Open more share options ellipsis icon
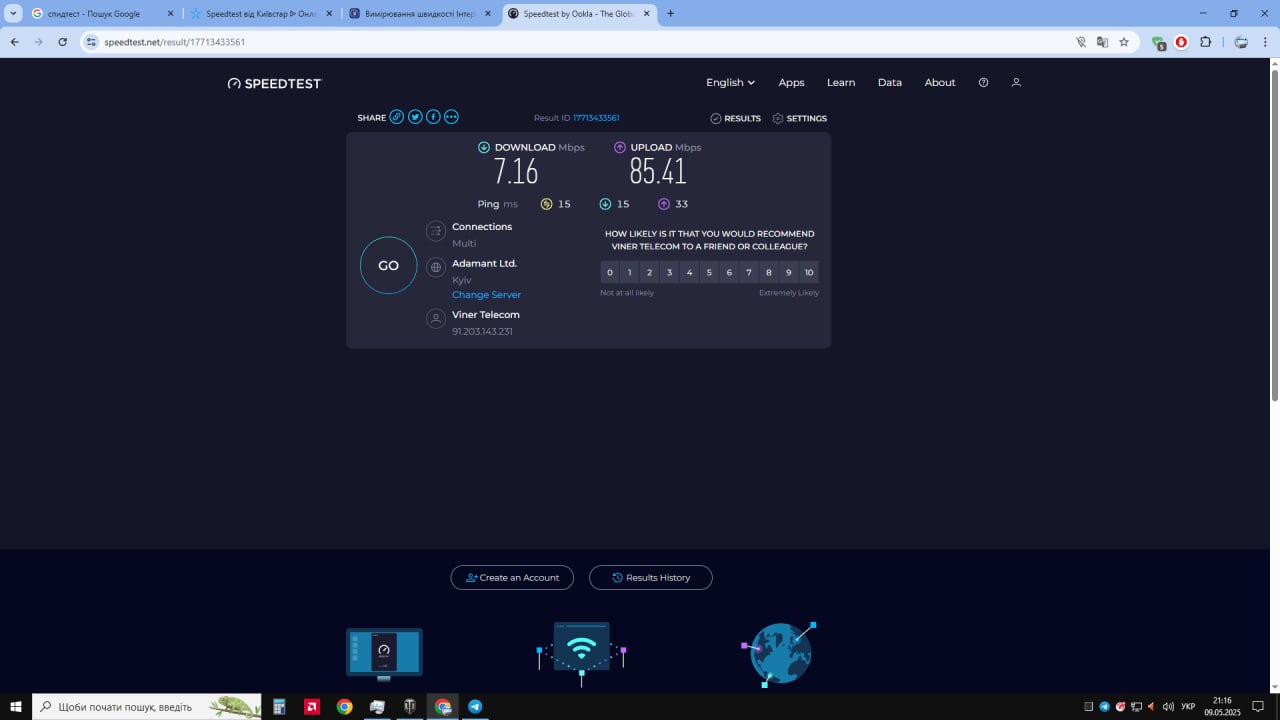 451,117
